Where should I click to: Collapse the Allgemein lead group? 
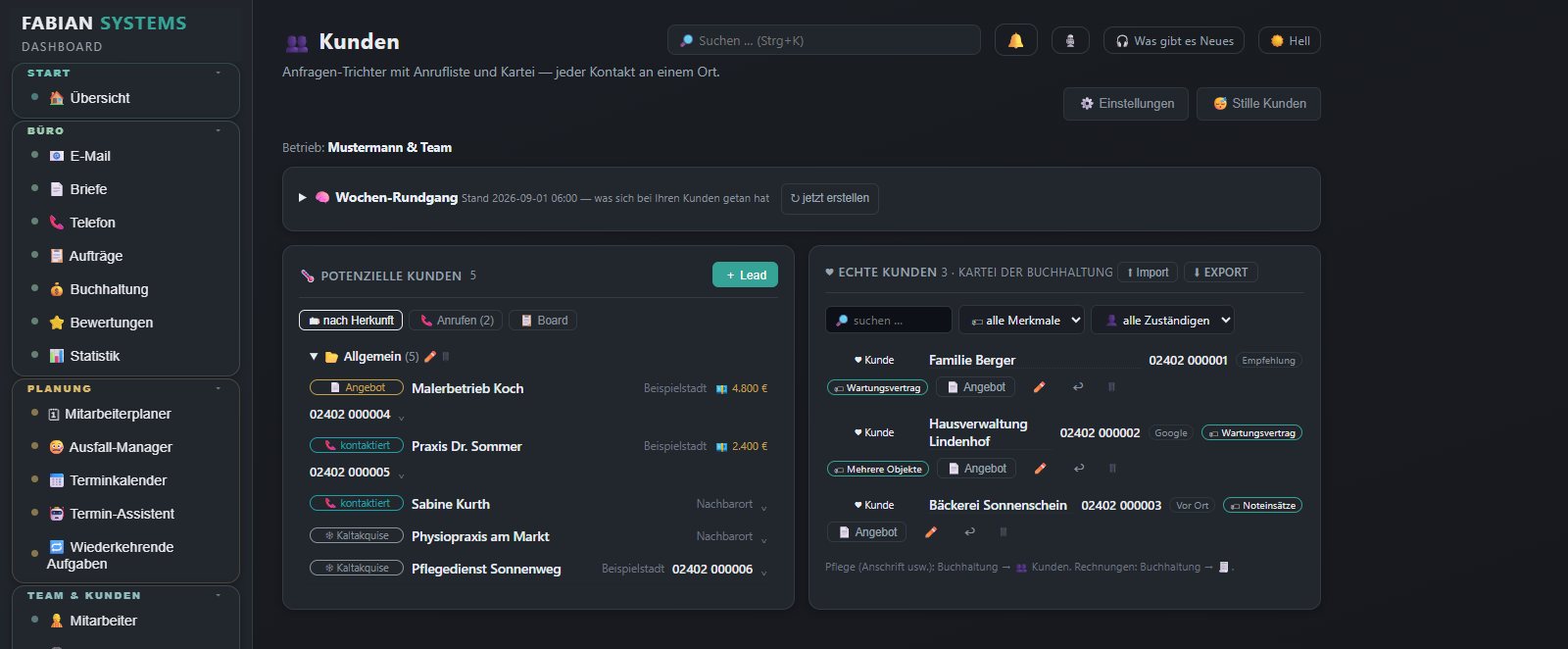[314, 357]
